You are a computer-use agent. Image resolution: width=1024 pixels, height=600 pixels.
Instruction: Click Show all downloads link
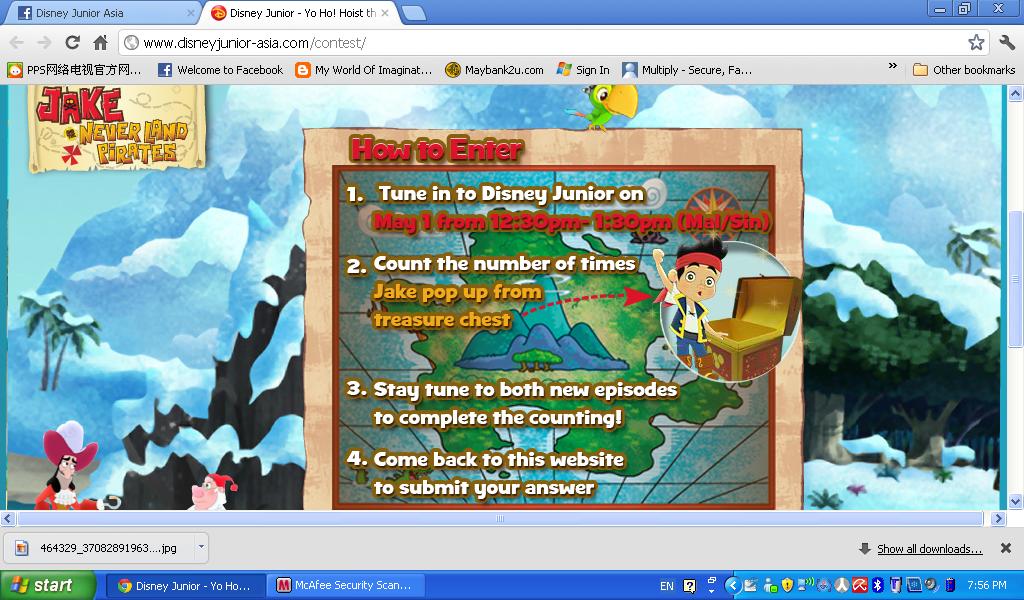click(929, 549)
